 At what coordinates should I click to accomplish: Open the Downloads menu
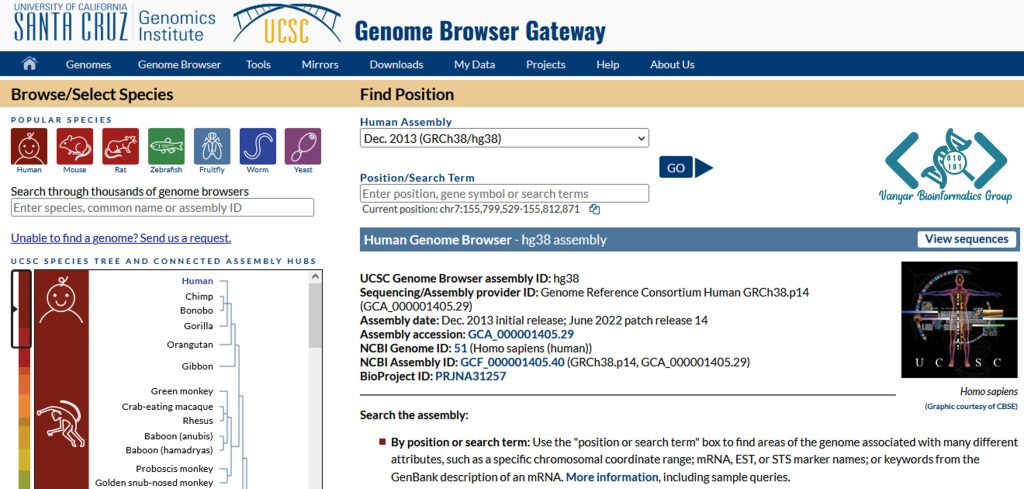coord(396,65)
